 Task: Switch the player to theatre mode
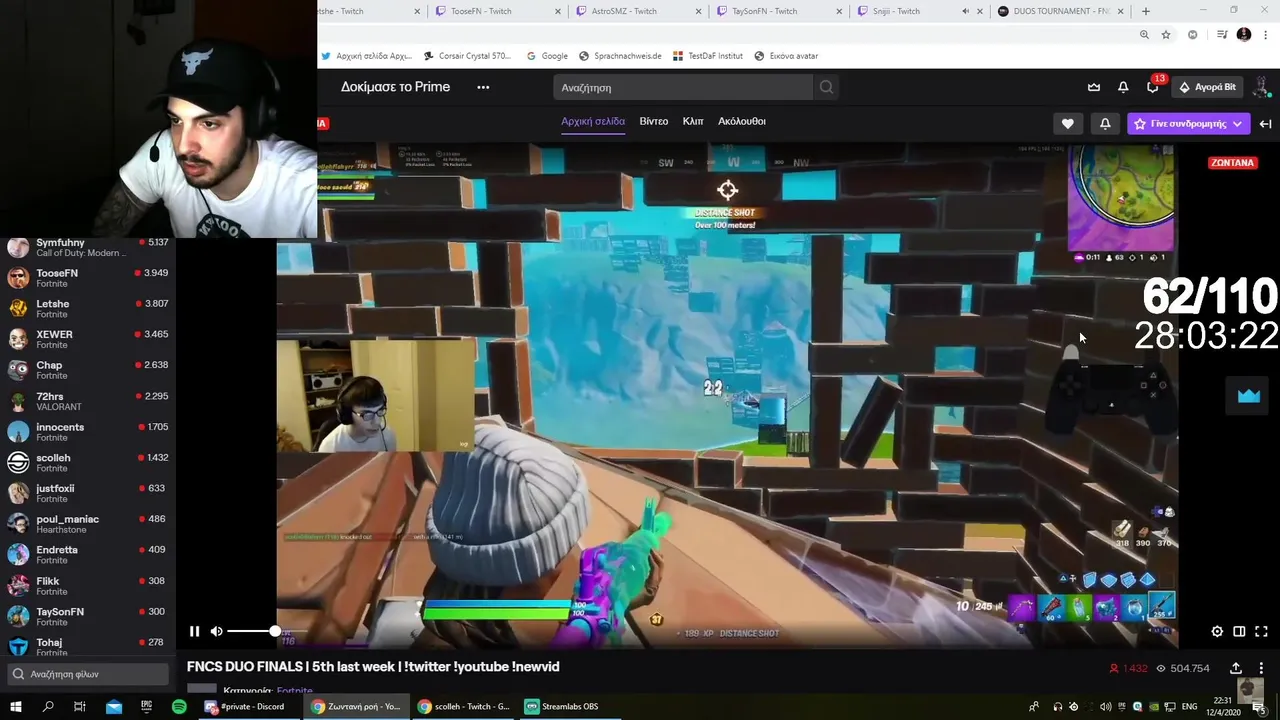[x=1239, y=631]
